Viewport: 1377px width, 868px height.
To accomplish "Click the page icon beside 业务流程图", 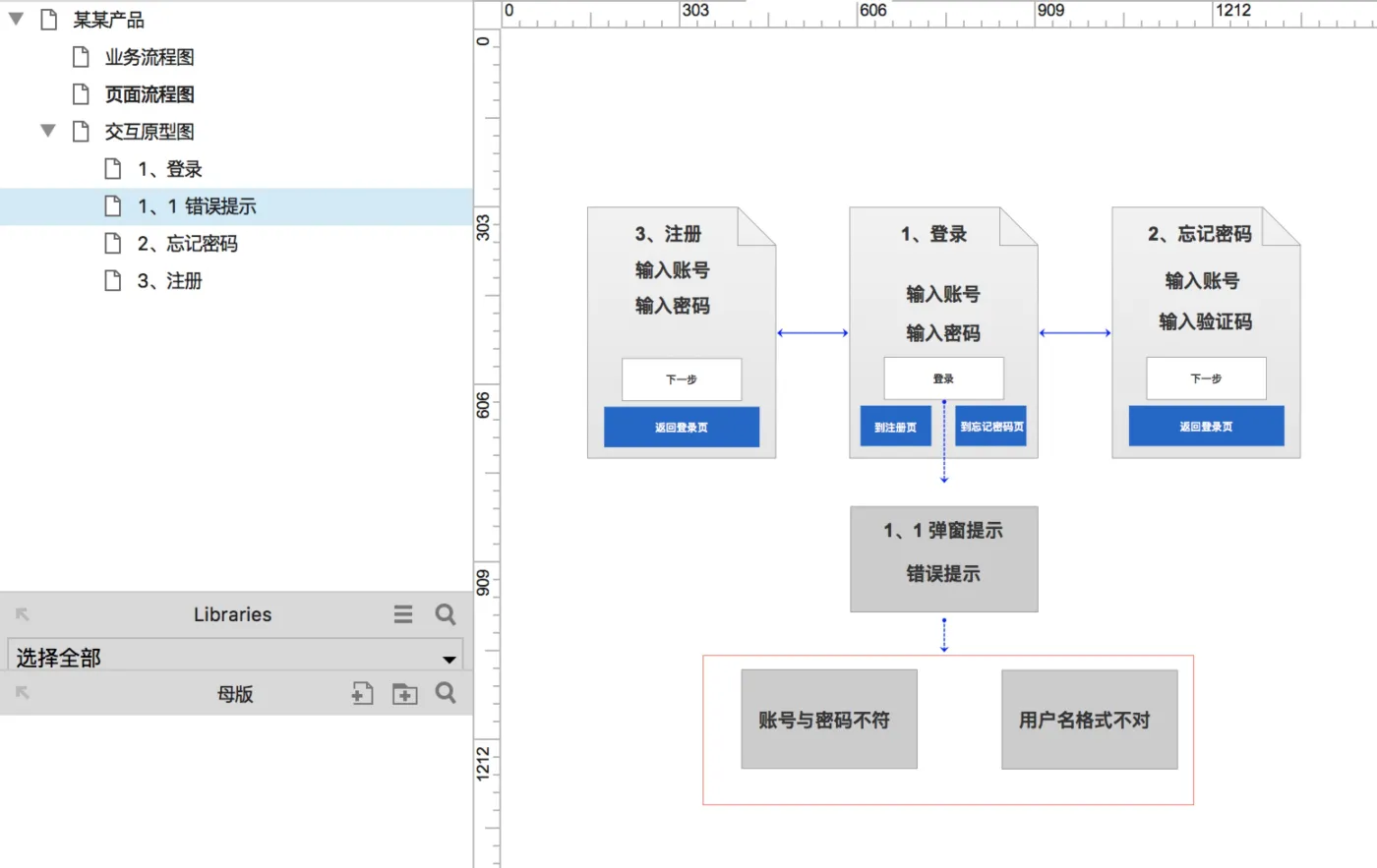I will [82, 57].
